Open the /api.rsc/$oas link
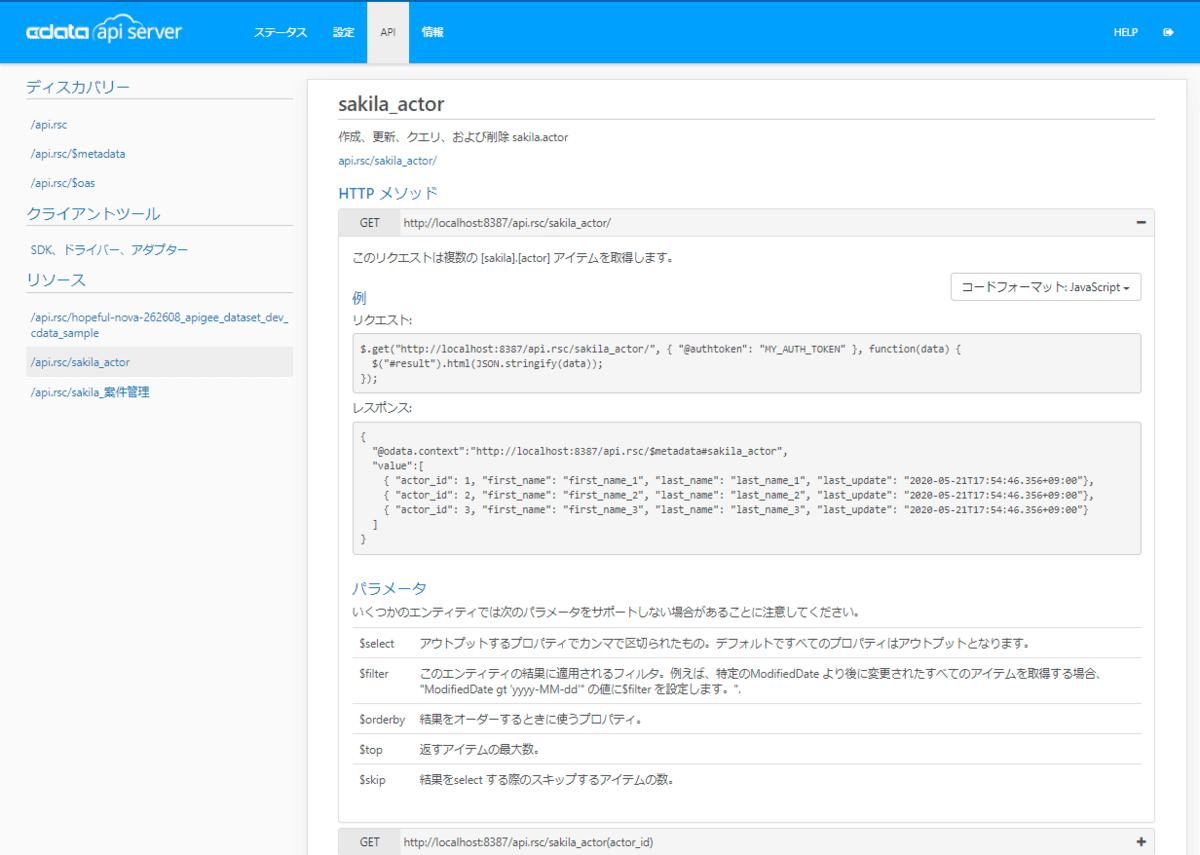 click(63, 183)
